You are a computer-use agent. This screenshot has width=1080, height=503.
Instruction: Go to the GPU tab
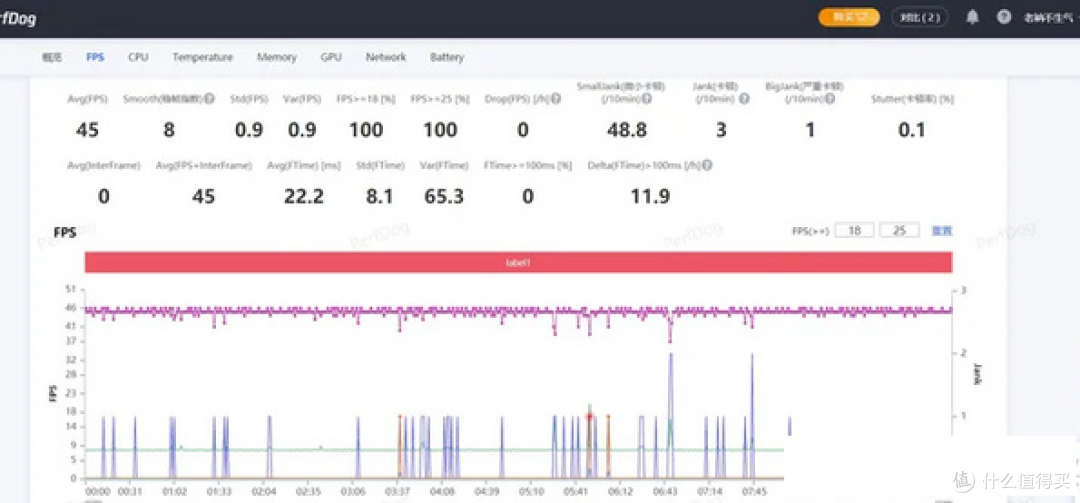click(x=331, y=57)
